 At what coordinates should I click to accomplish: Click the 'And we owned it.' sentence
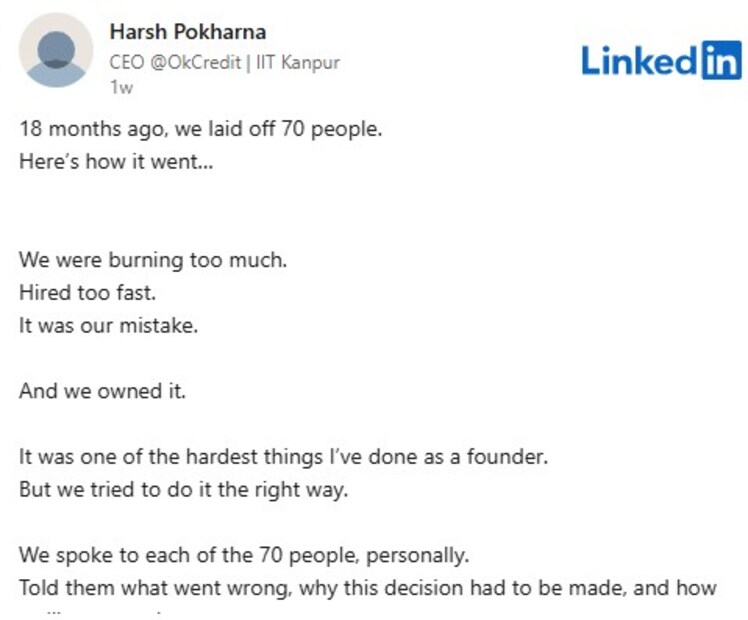pyautogui.click(x=102, y=391)
